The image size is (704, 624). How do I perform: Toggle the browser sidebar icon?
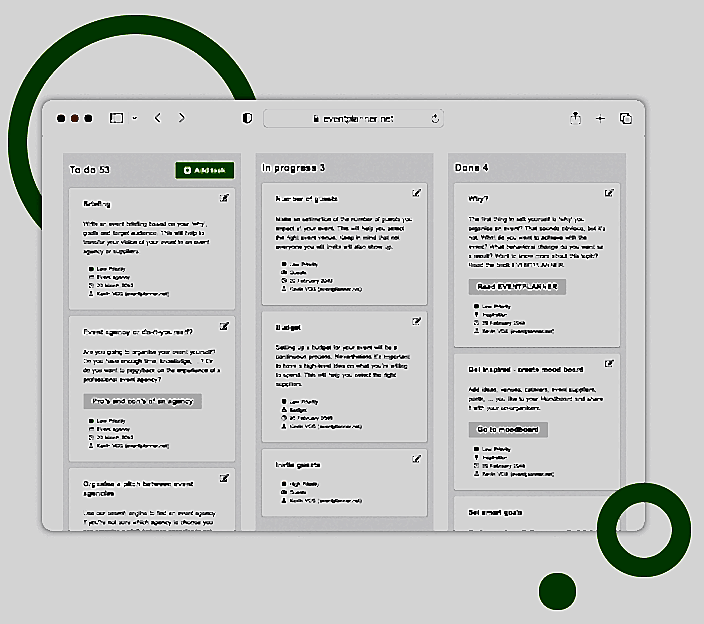[116, 118]
